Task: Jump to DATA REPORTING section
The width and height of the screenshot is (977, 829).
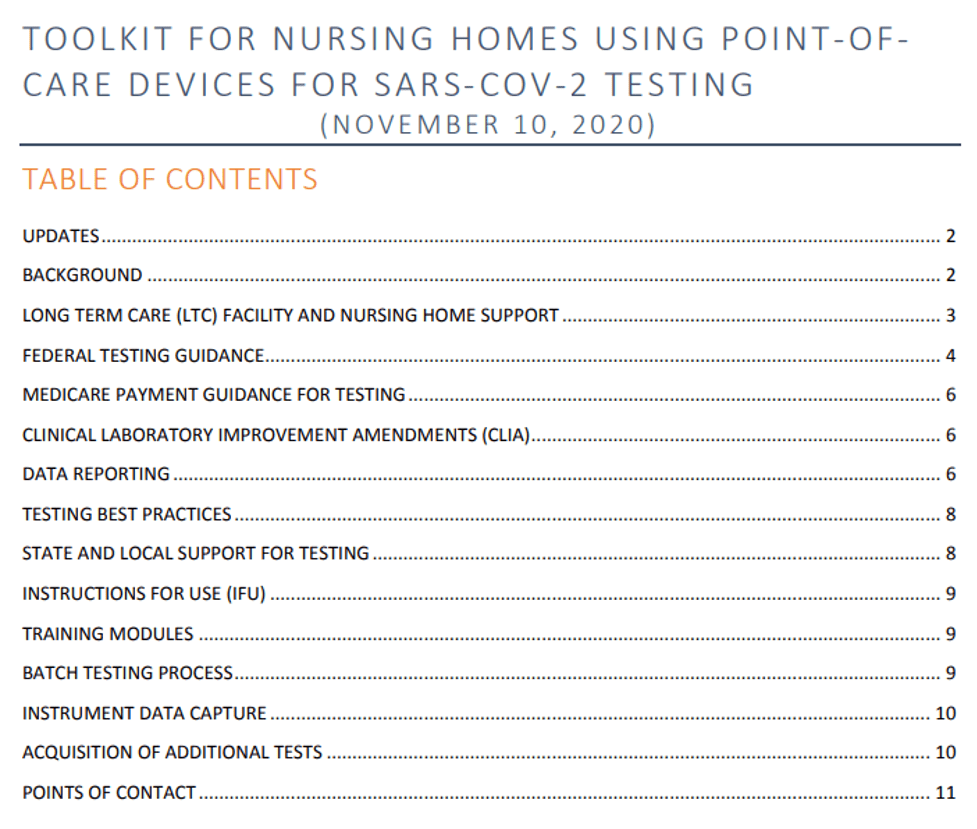Action: click(x=96, y=474)
